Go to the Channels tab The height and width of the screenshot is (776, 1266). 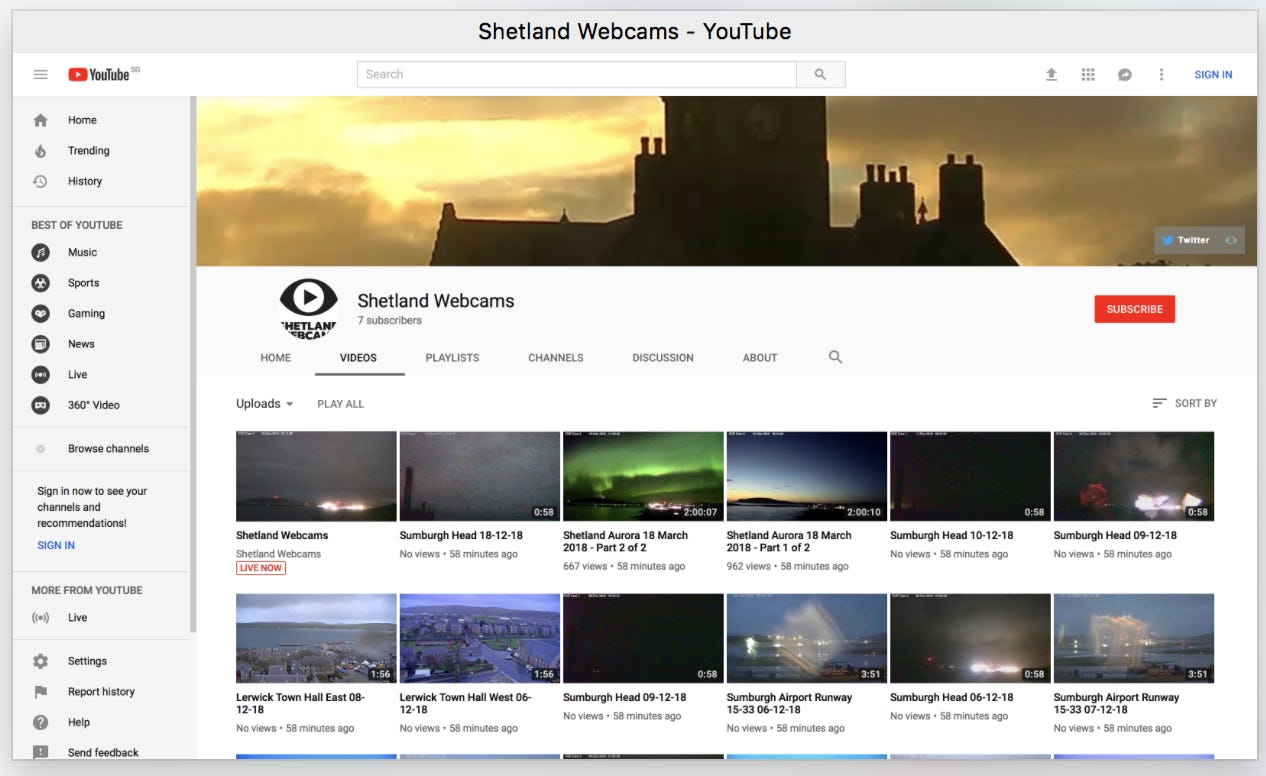(556, 358)
